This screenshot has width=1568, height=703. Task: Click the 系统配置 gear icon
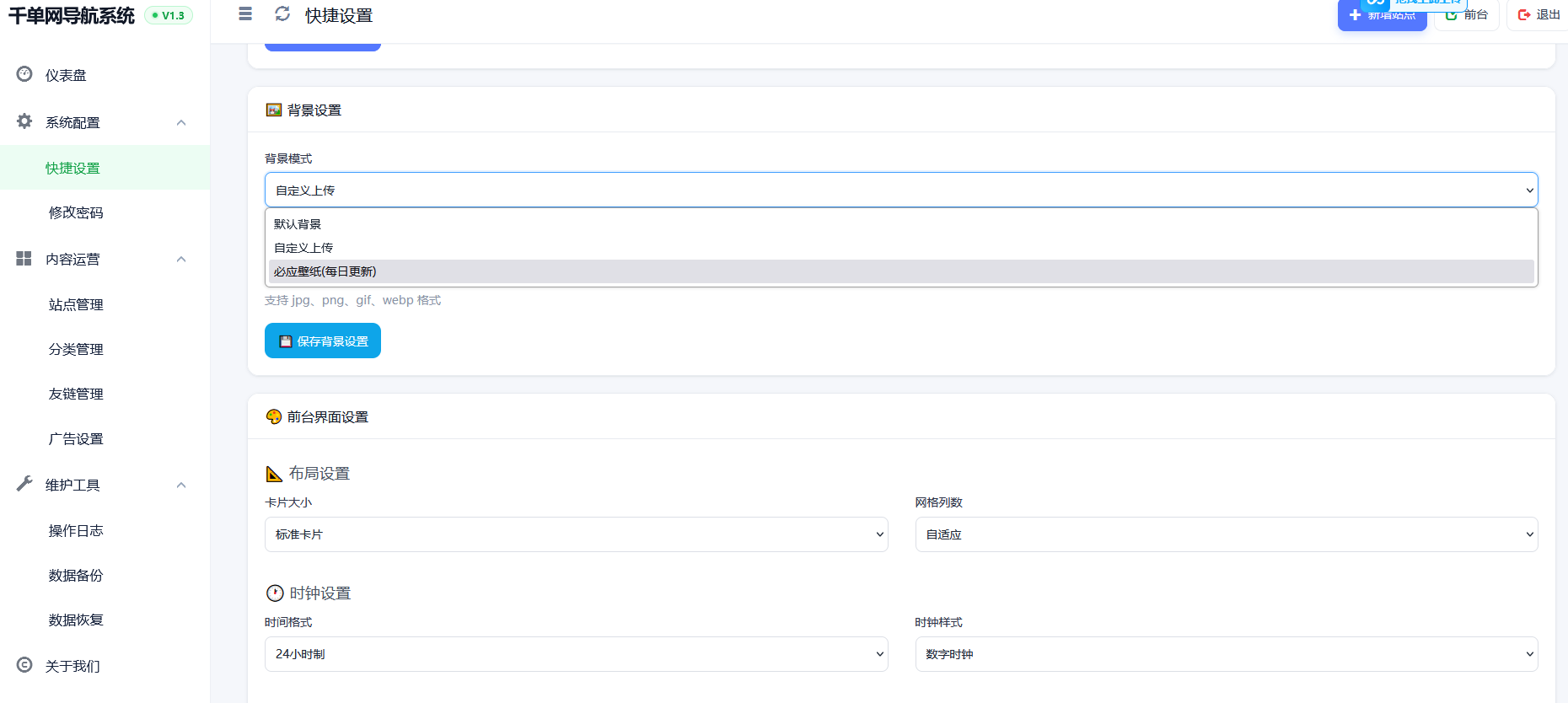[24, 121]
